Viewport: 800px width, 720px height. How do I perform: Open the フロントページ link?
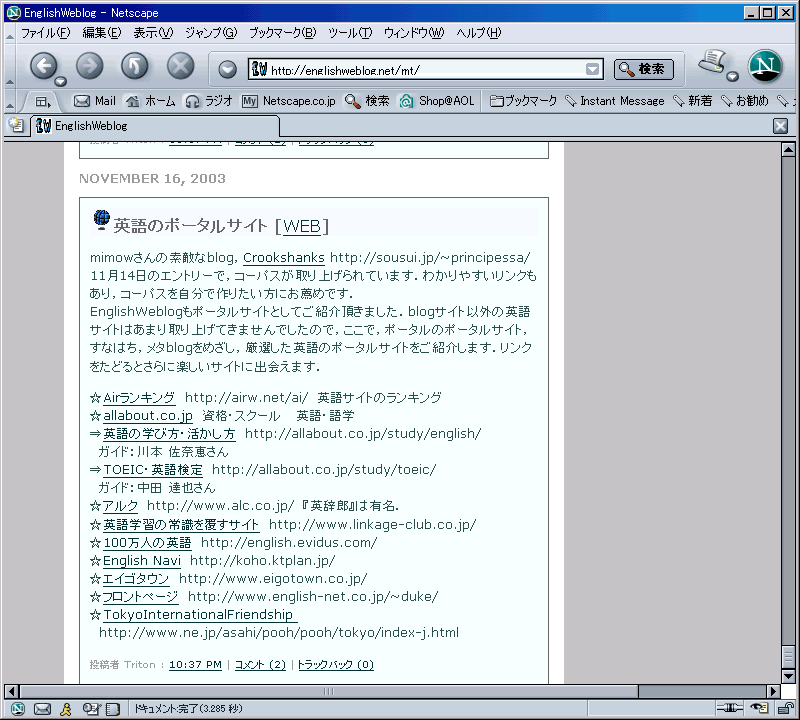pos(140,597)
